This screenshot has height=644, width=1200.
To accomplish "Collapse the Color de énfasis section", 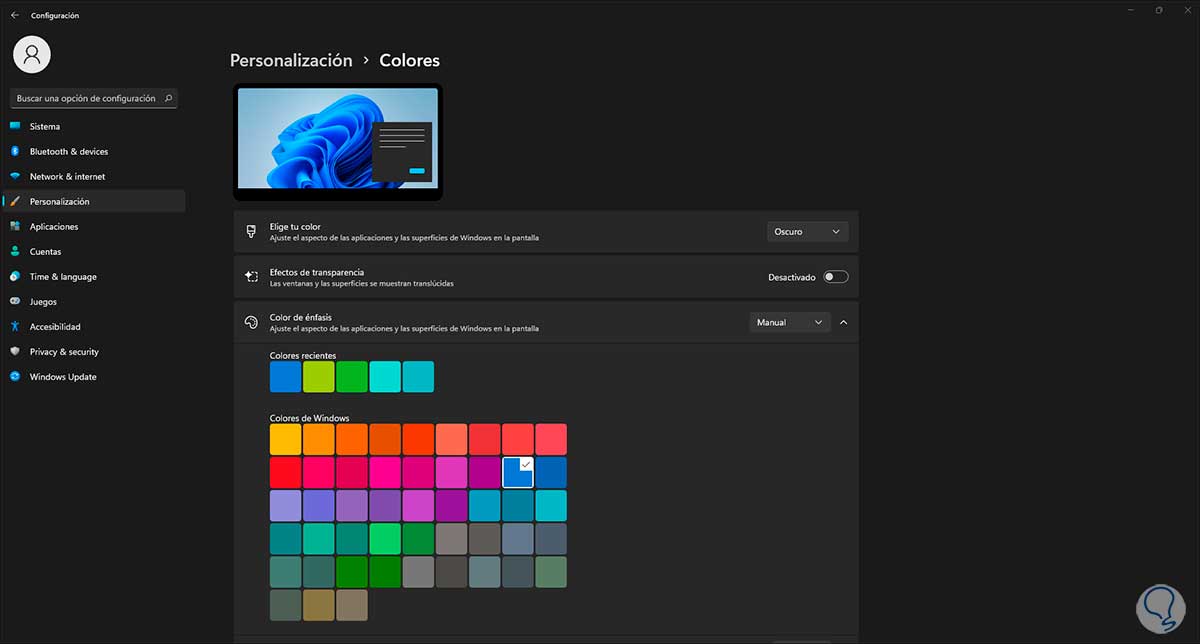I will click(843, 323).
